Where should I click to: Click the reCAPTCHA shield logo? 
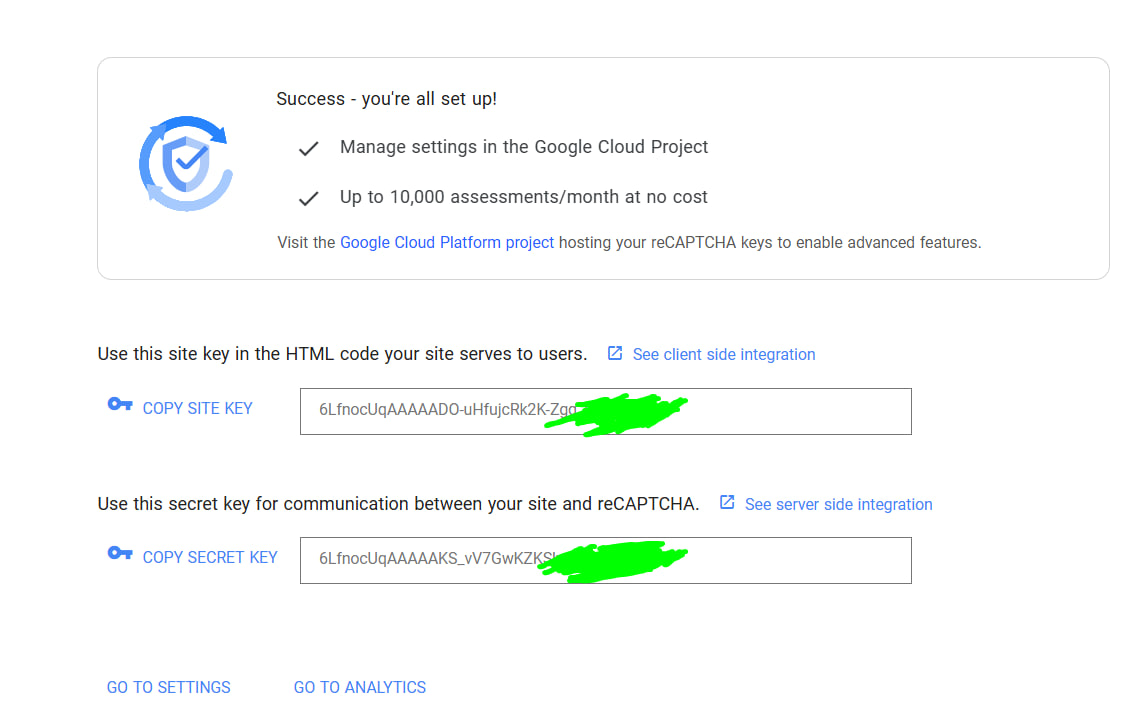(x=185, y=164)
